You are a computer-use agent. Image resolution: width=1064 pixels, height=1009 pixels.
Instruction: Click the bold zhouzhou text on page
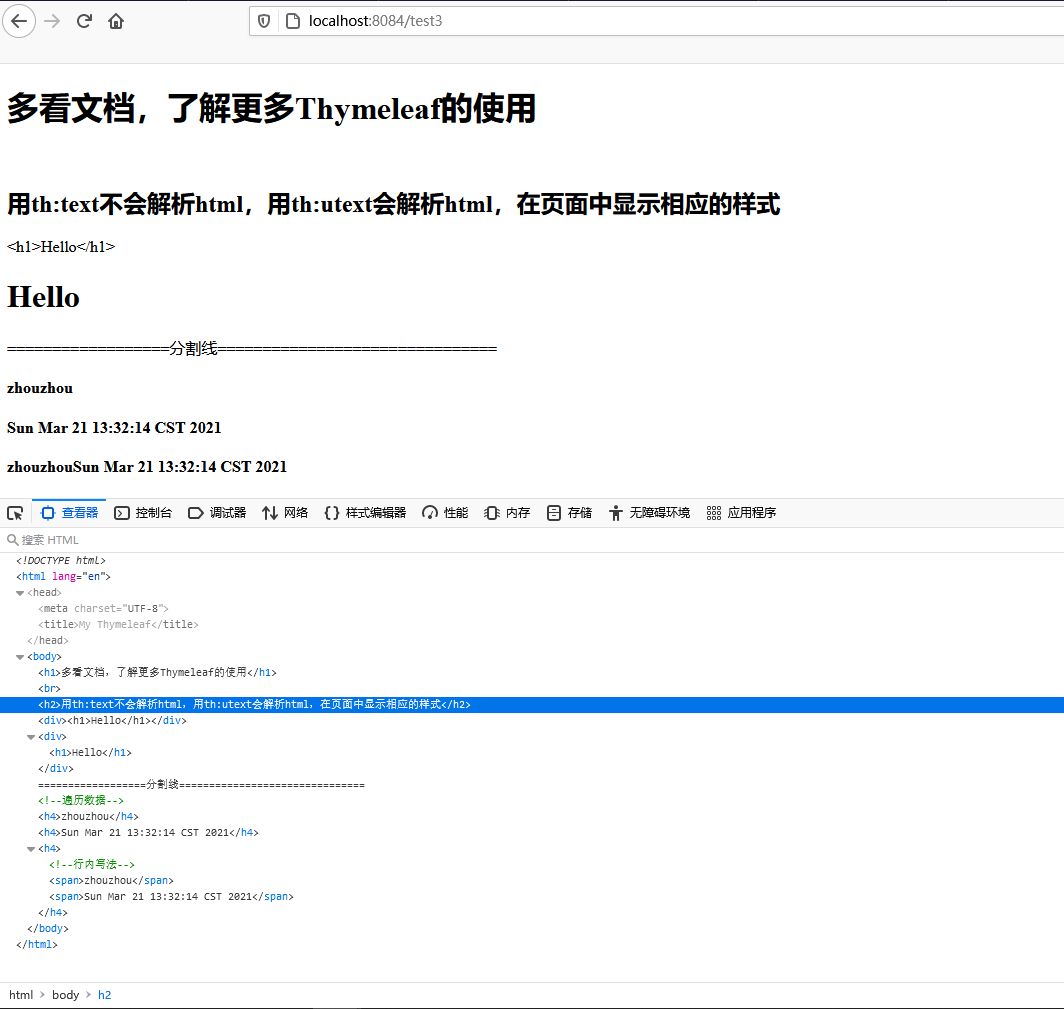pos(40,388)
